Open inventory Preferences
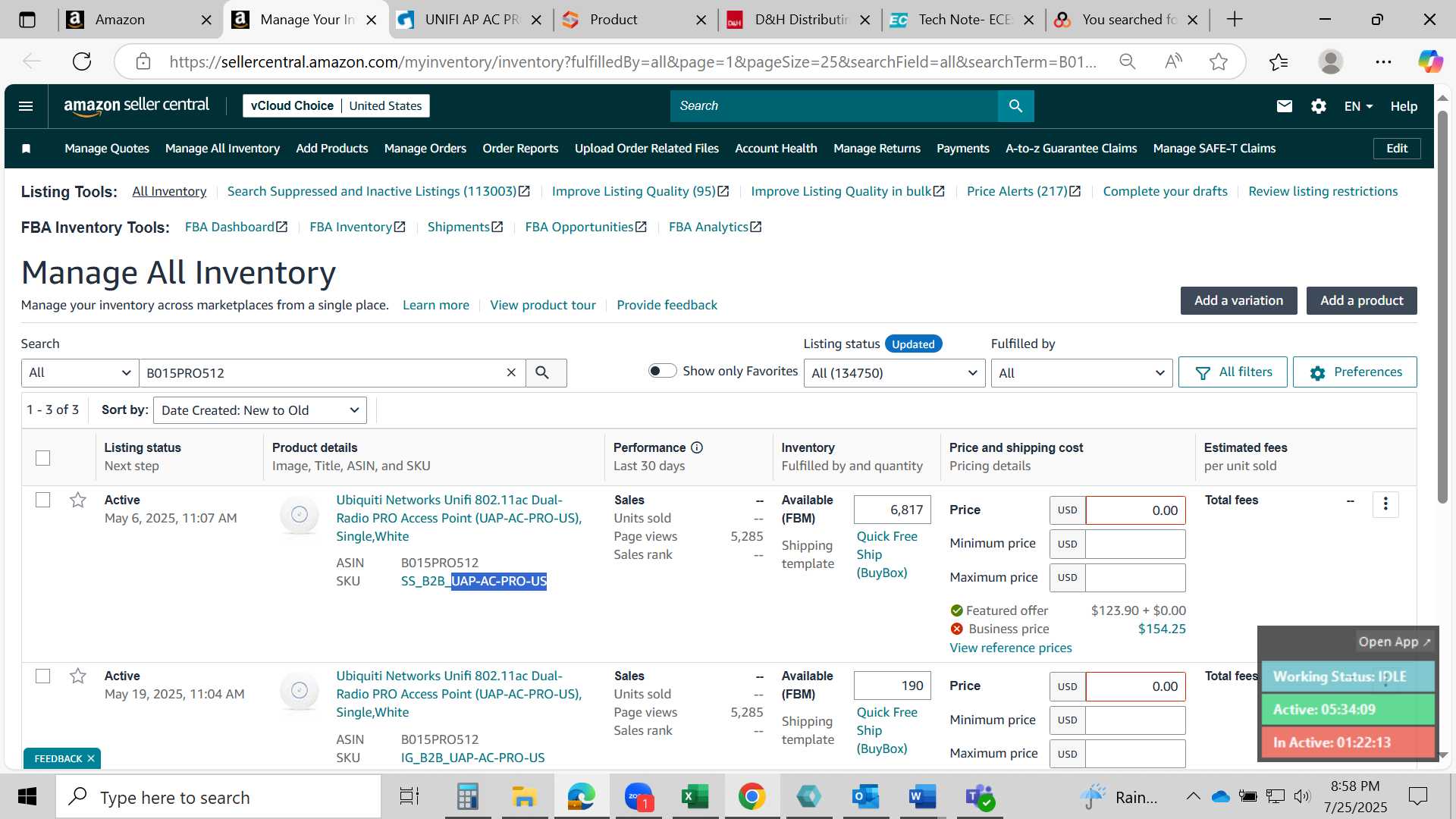The image size is (1456, 819). click(1354, 372)
